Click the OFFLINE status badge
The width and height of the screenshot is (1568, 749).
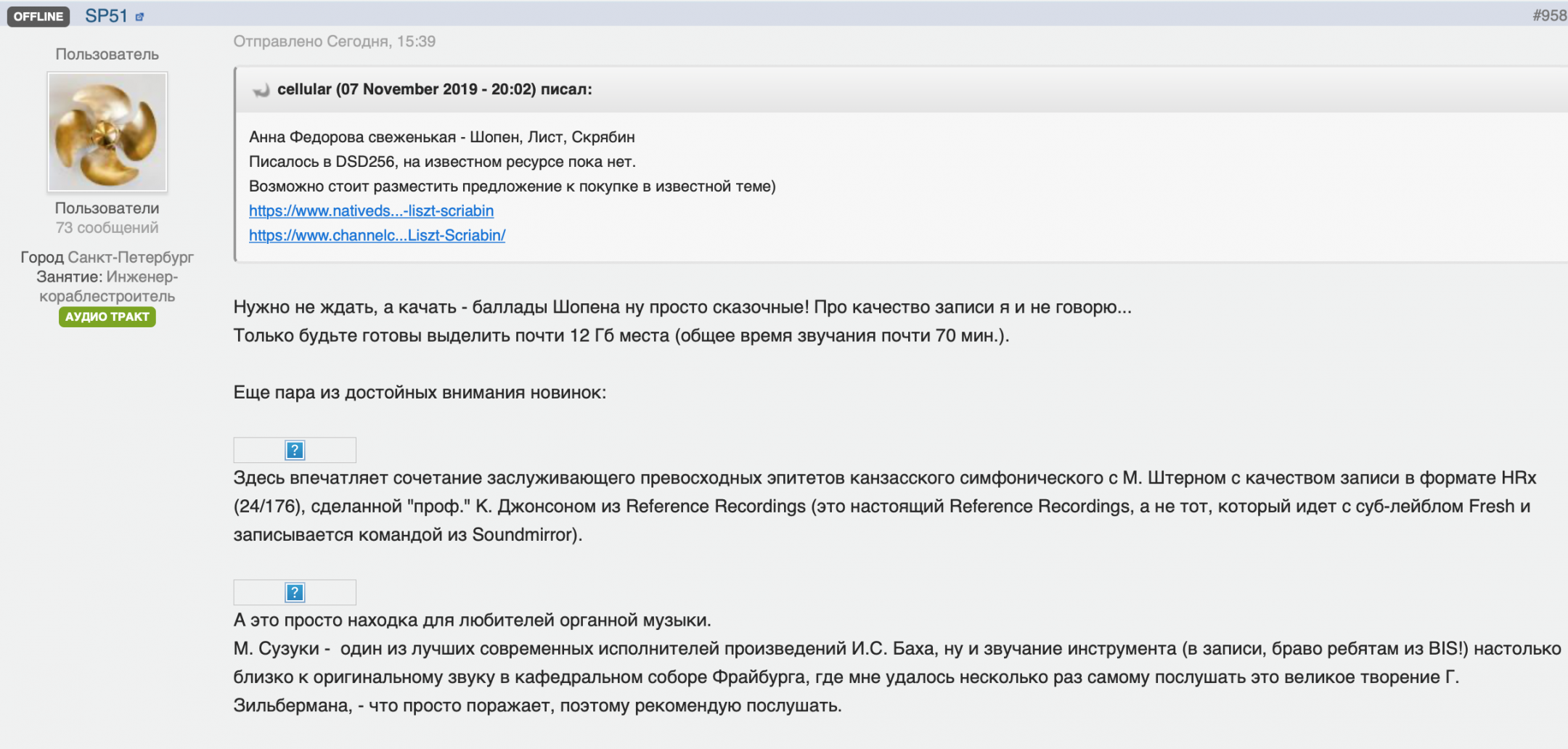point(38,16)
